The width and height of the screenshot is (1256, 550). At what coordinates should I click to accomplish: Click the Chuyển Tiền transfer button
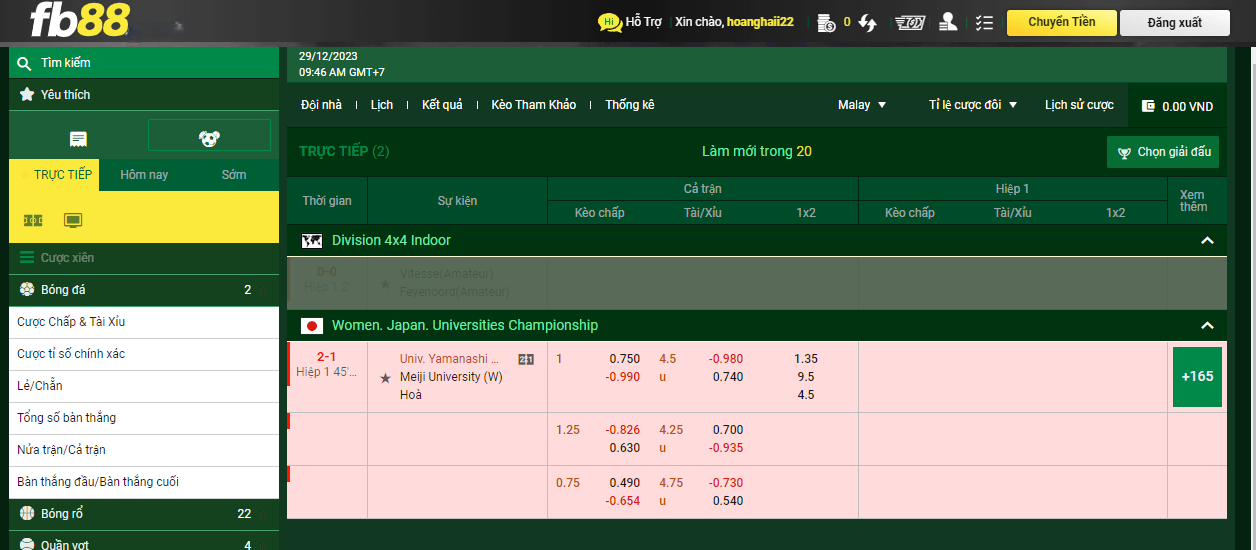pos(1061,22)
